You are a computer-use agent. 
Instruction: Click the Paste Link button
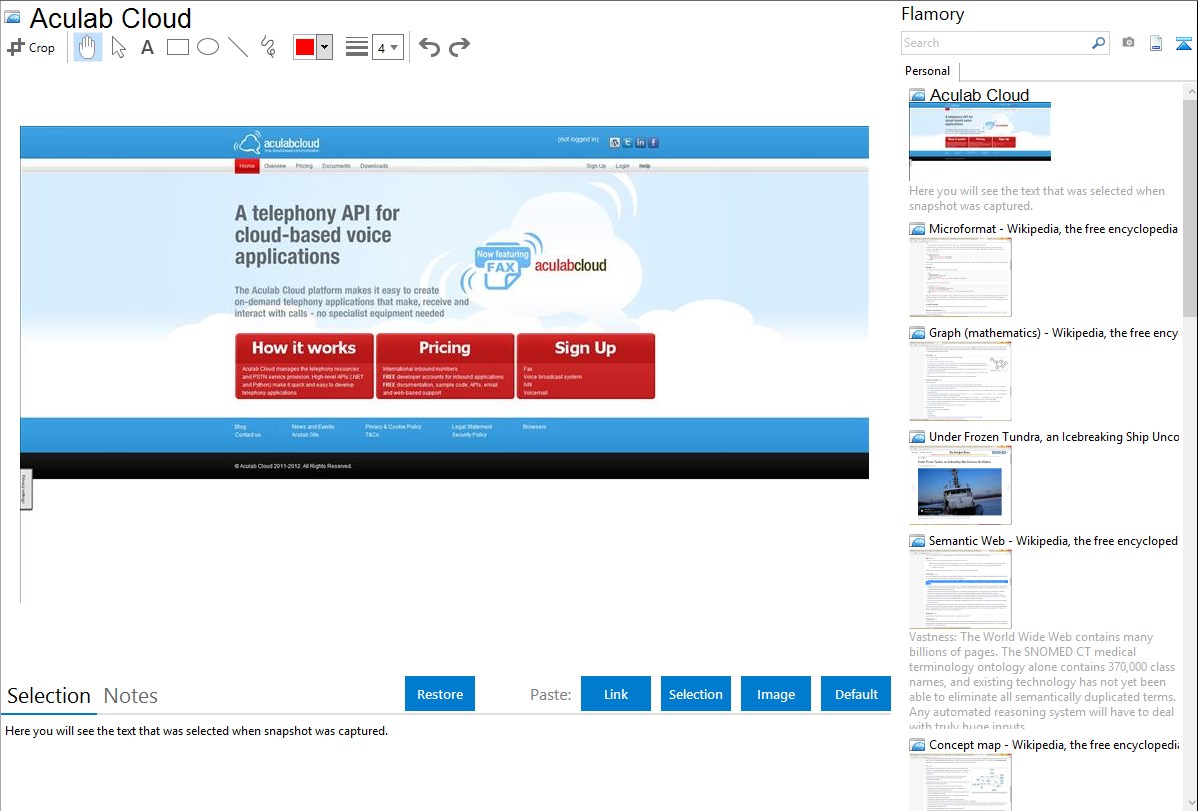tap(616, 694)
